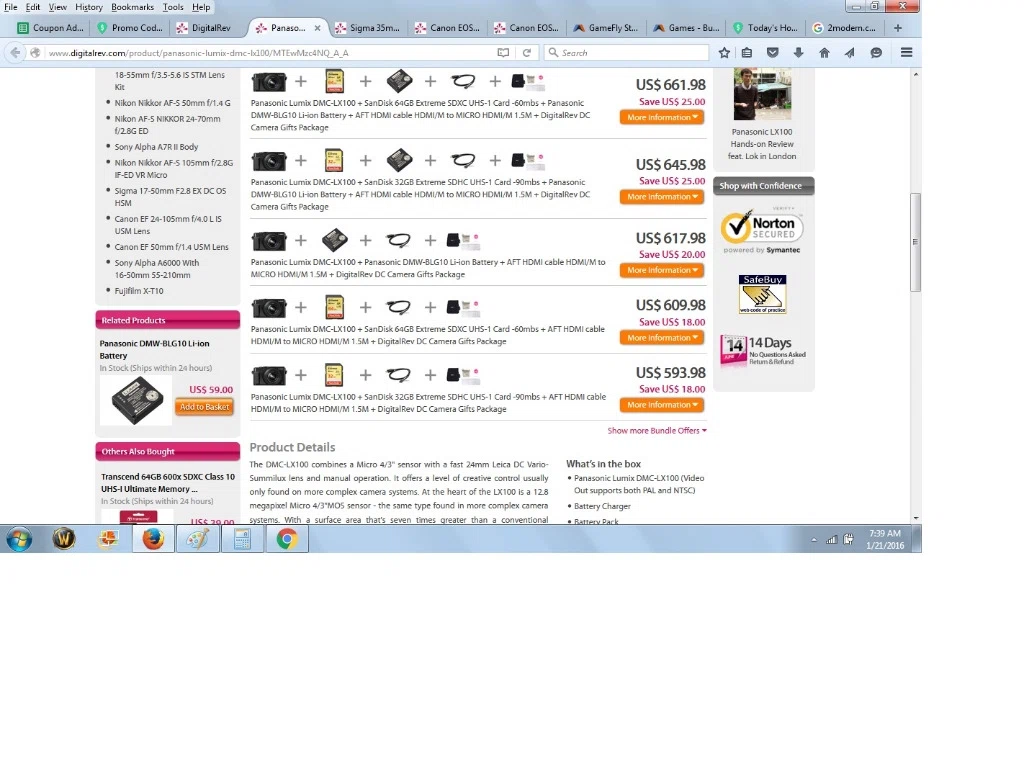
Task: Open the Tools menu
Action: [x=173, y=7]
